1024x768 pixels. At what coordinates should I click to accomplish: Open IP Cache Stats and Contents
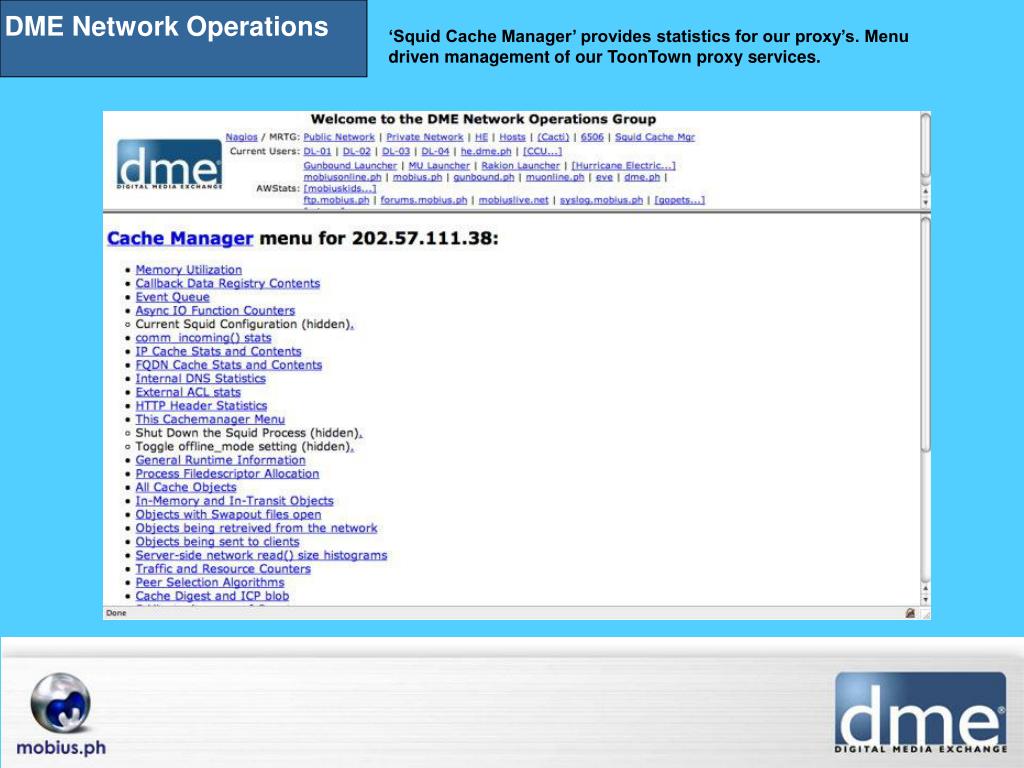(x=219, y=351)
